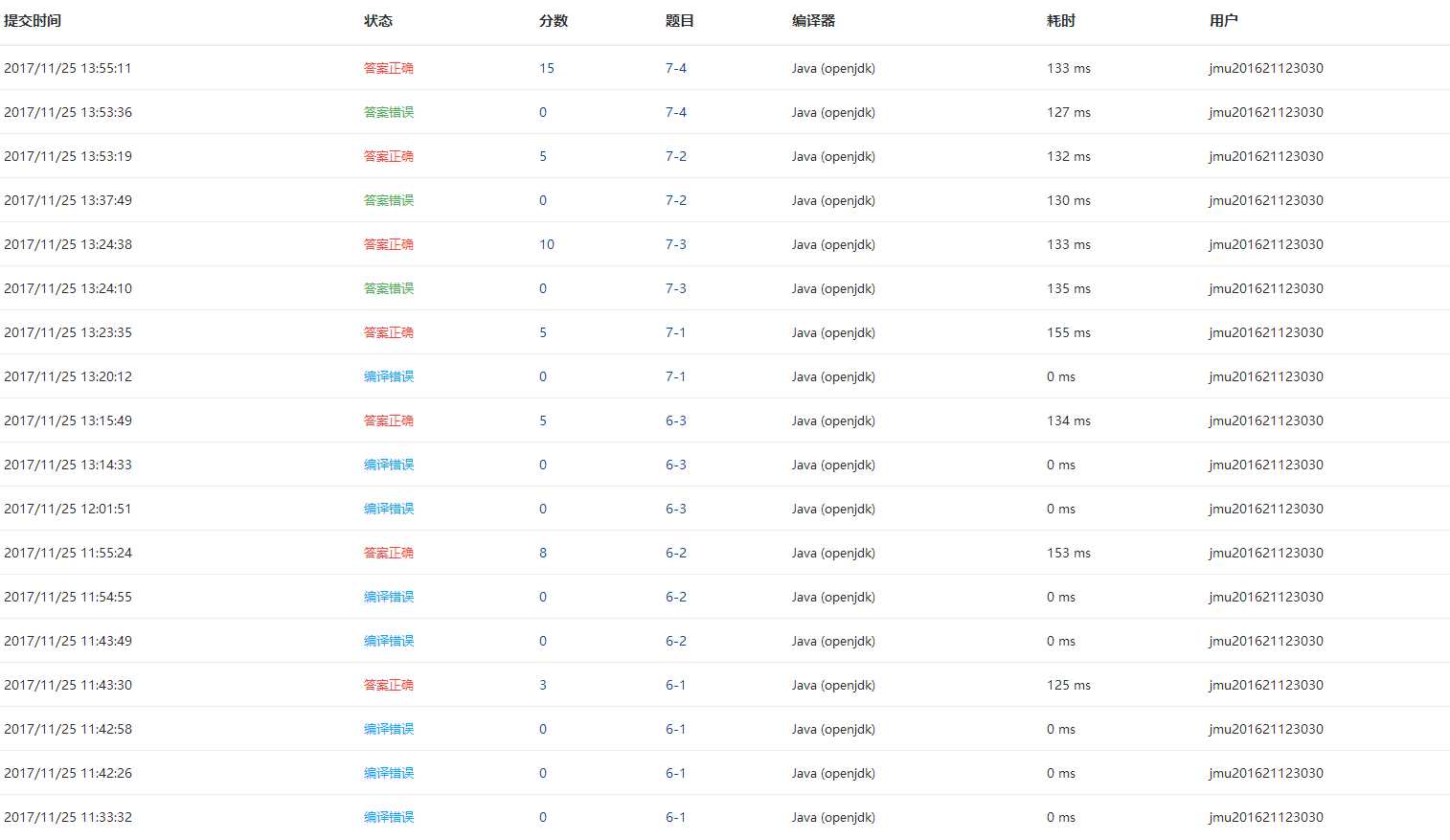
Task: Click the 用户 column header
Action: pyautogui.click(x=1223, y=20)
